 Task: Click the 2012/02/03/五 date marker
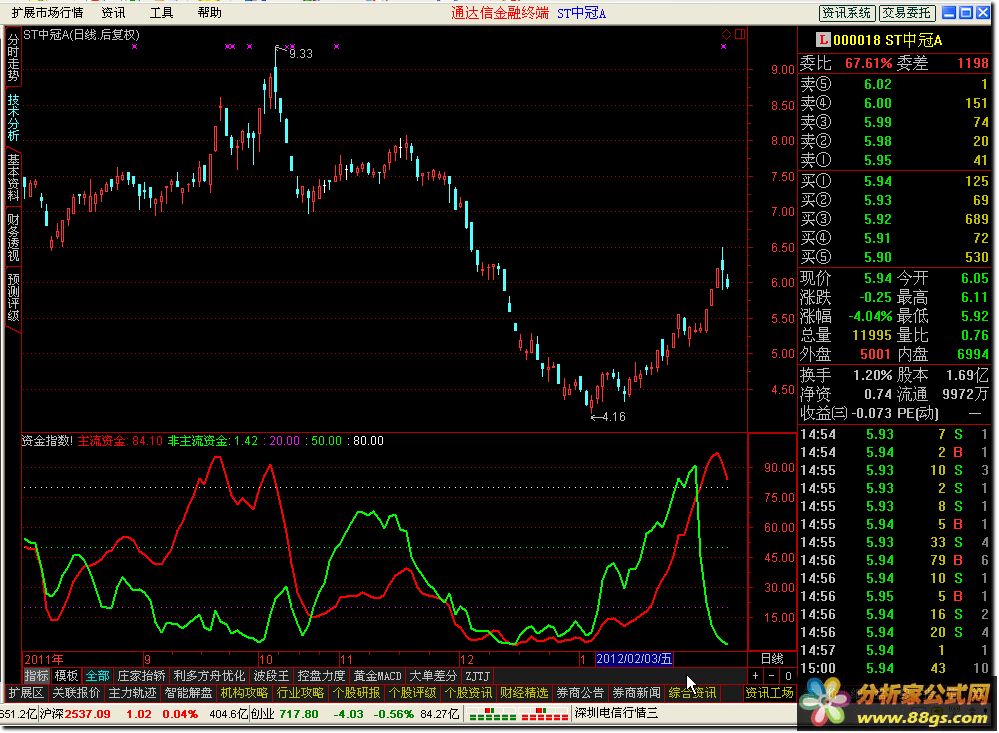[634, 658]
